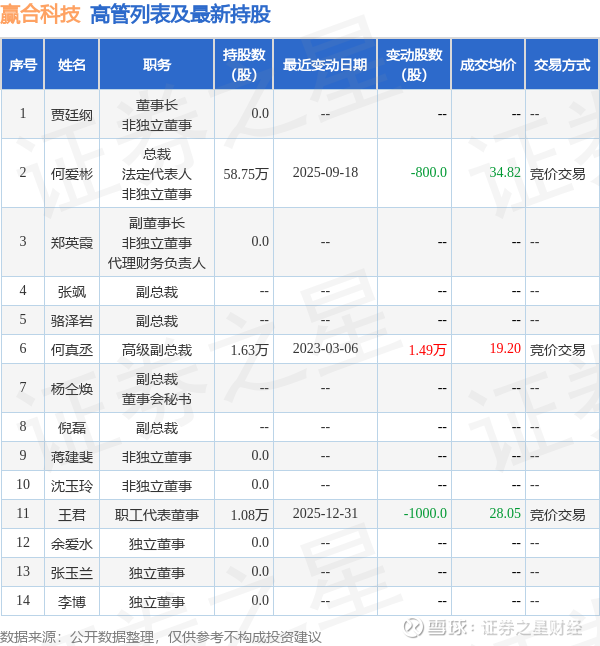Click holdings 0.0 in 贾廷纲's row

click(x=260, y=113)
